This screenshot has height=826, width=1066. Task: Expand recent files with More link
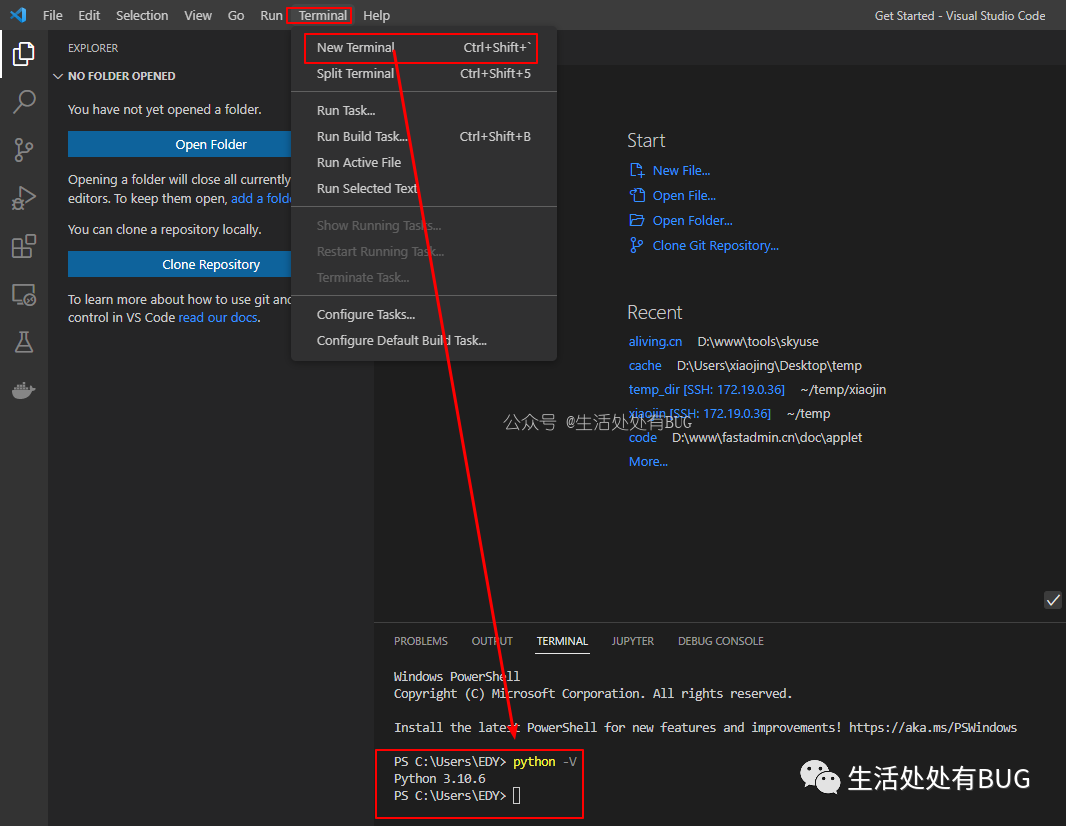(647, 461)
